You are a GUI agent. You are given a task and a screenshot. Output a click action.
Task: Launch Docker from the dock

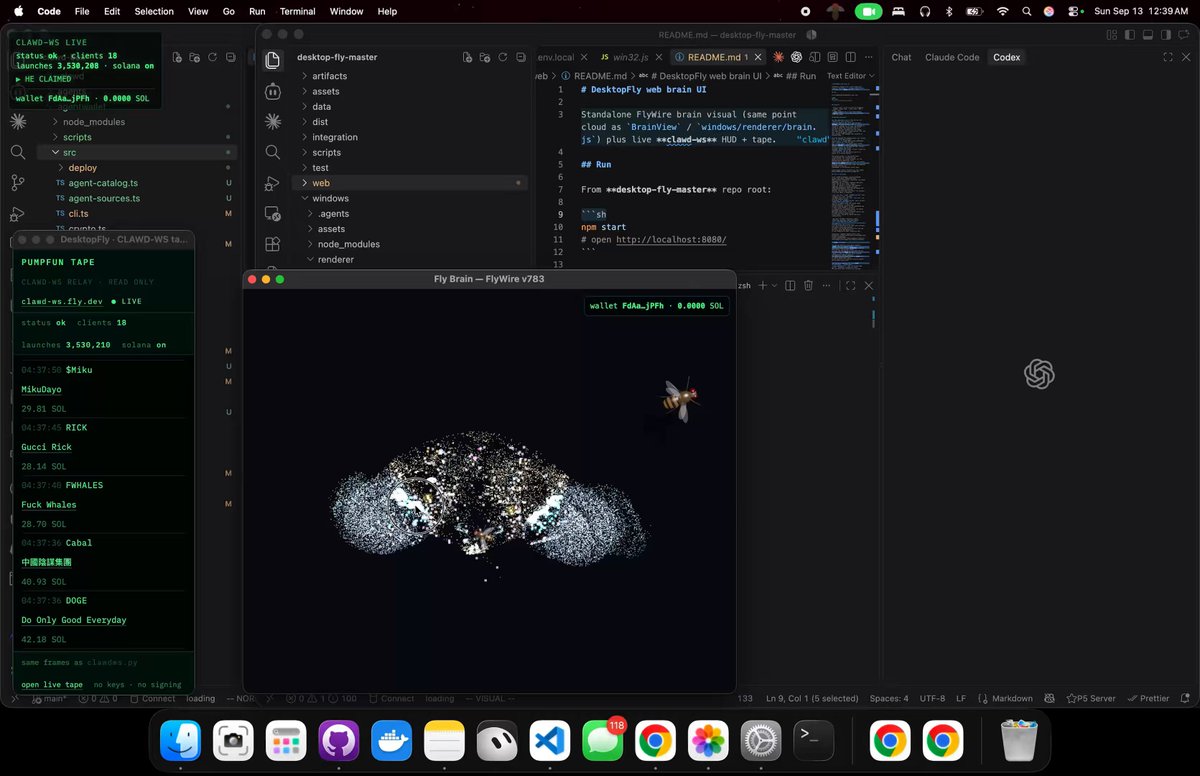click(x=391, y=741)
